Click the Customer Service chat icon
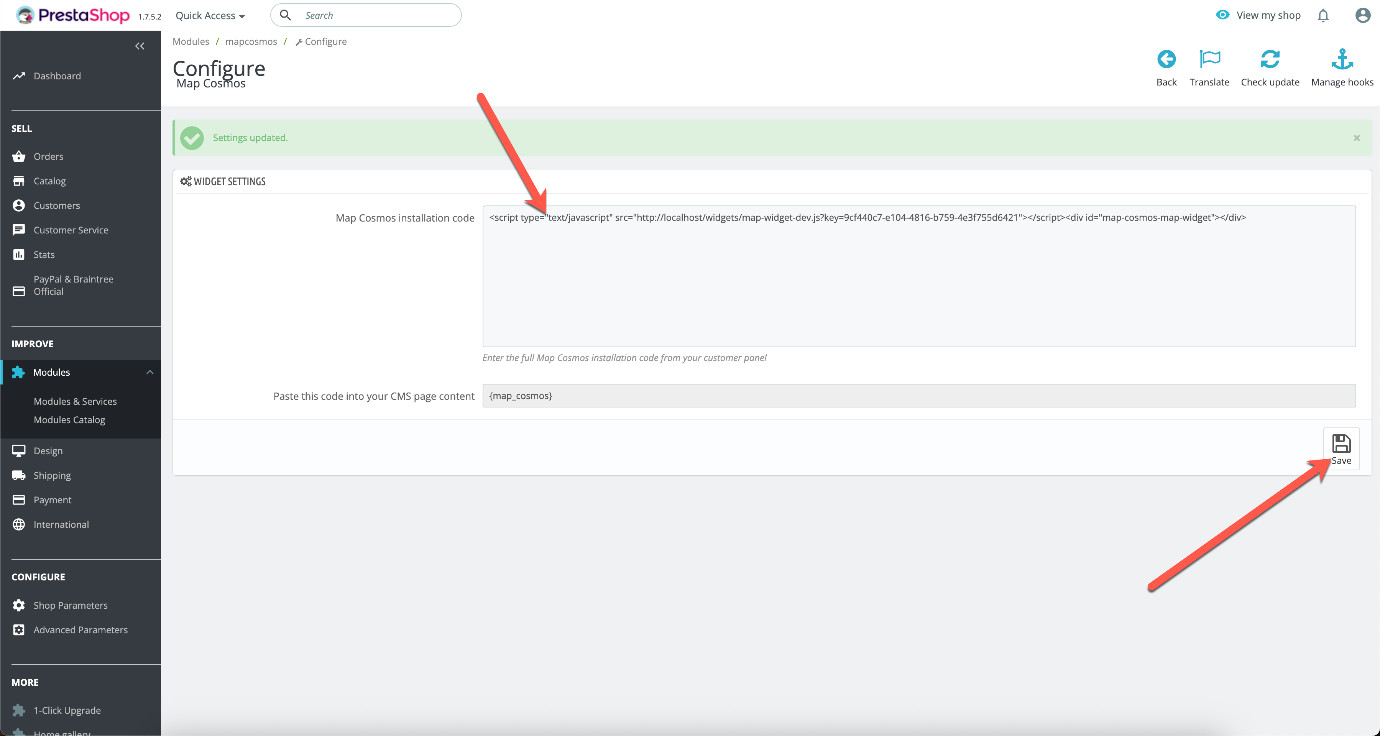The image size is (1380, 736). click(18, 230)
